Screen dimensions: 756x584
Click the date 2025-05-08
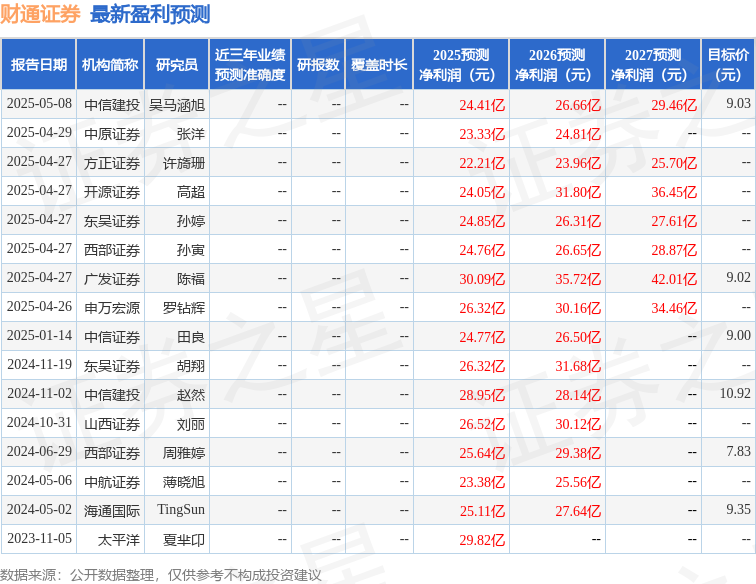coord(39,104)
